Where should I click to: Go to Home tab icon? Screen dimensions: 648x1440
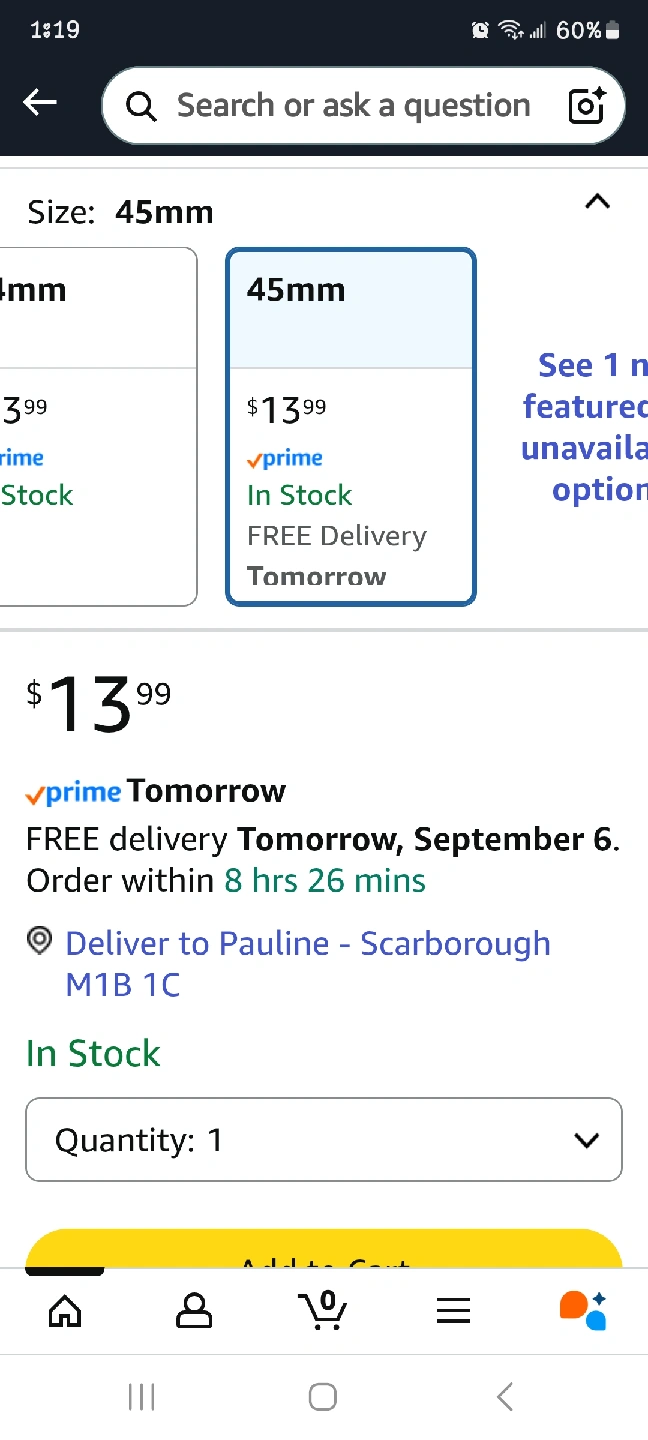pos(65,1310)
